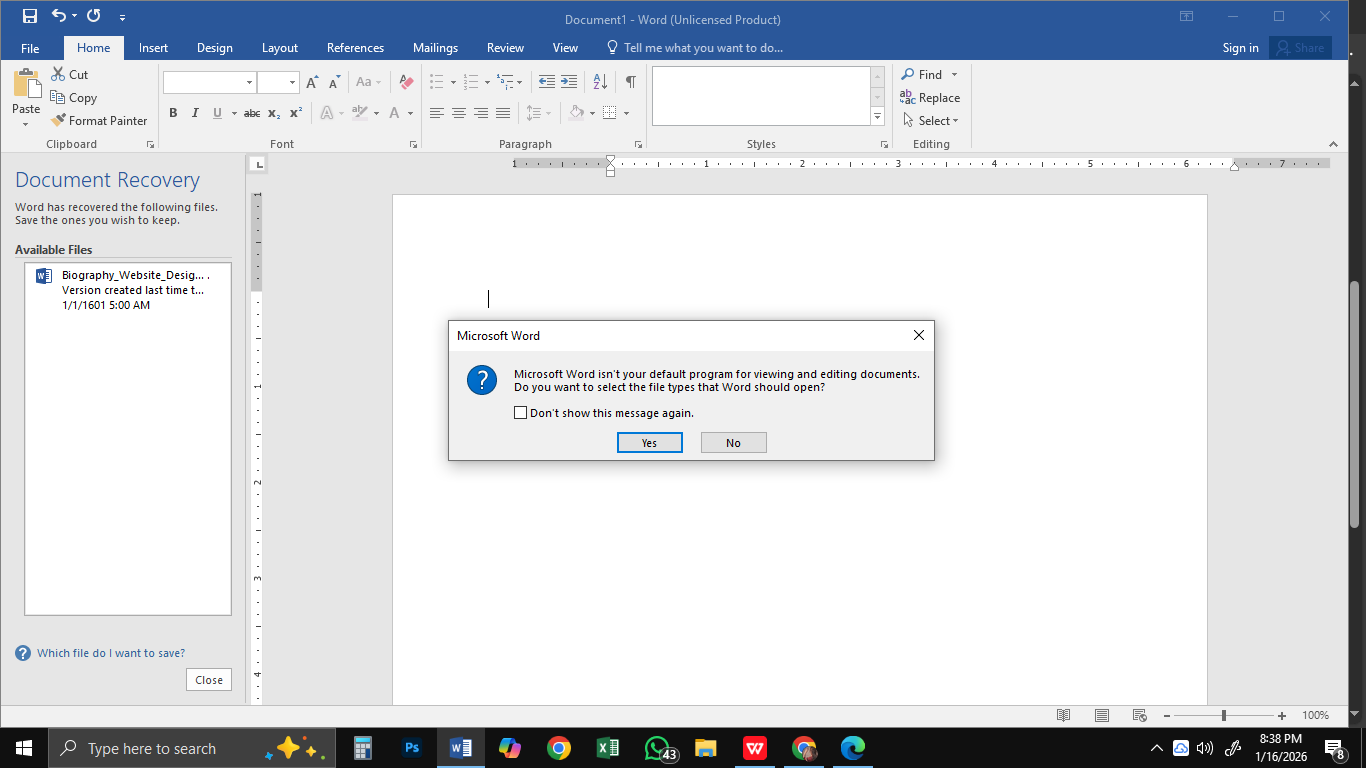Switch to the References tab
Viewport: 1366px width, 768px height.
(x=355, y=48)
